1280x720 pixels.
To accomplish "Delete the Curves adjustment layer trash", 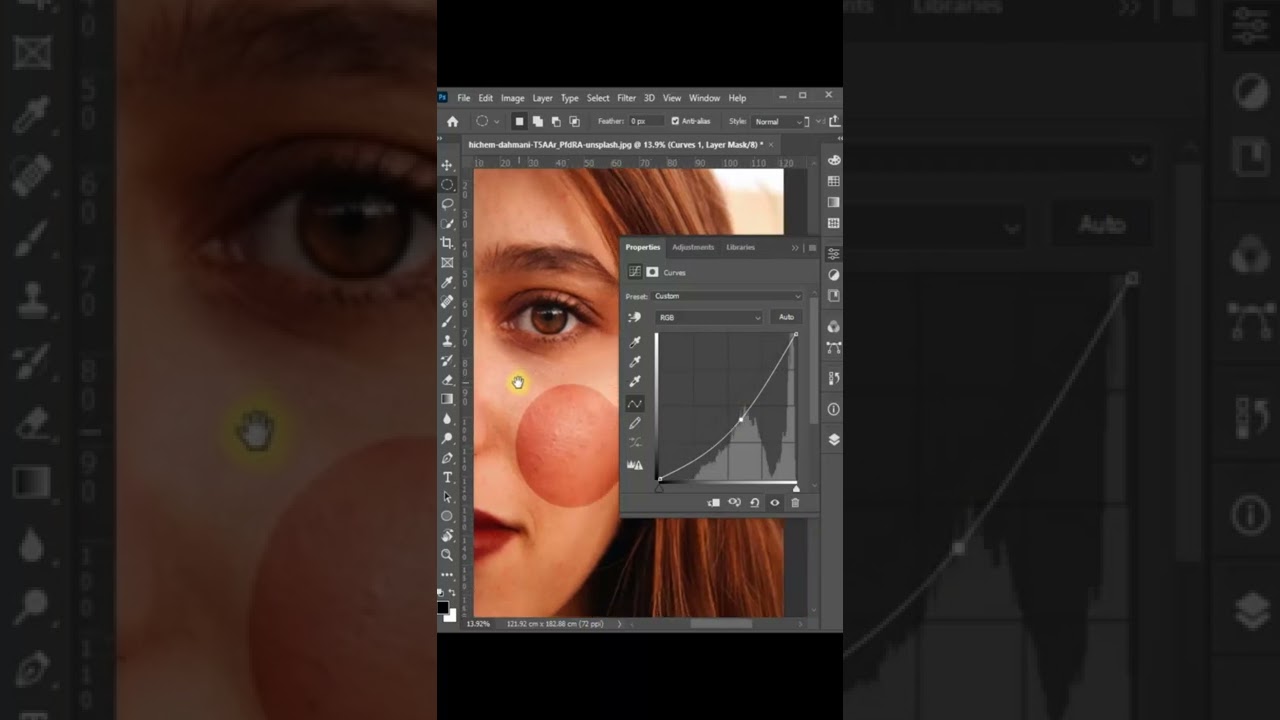I will (x=795, y=503).
